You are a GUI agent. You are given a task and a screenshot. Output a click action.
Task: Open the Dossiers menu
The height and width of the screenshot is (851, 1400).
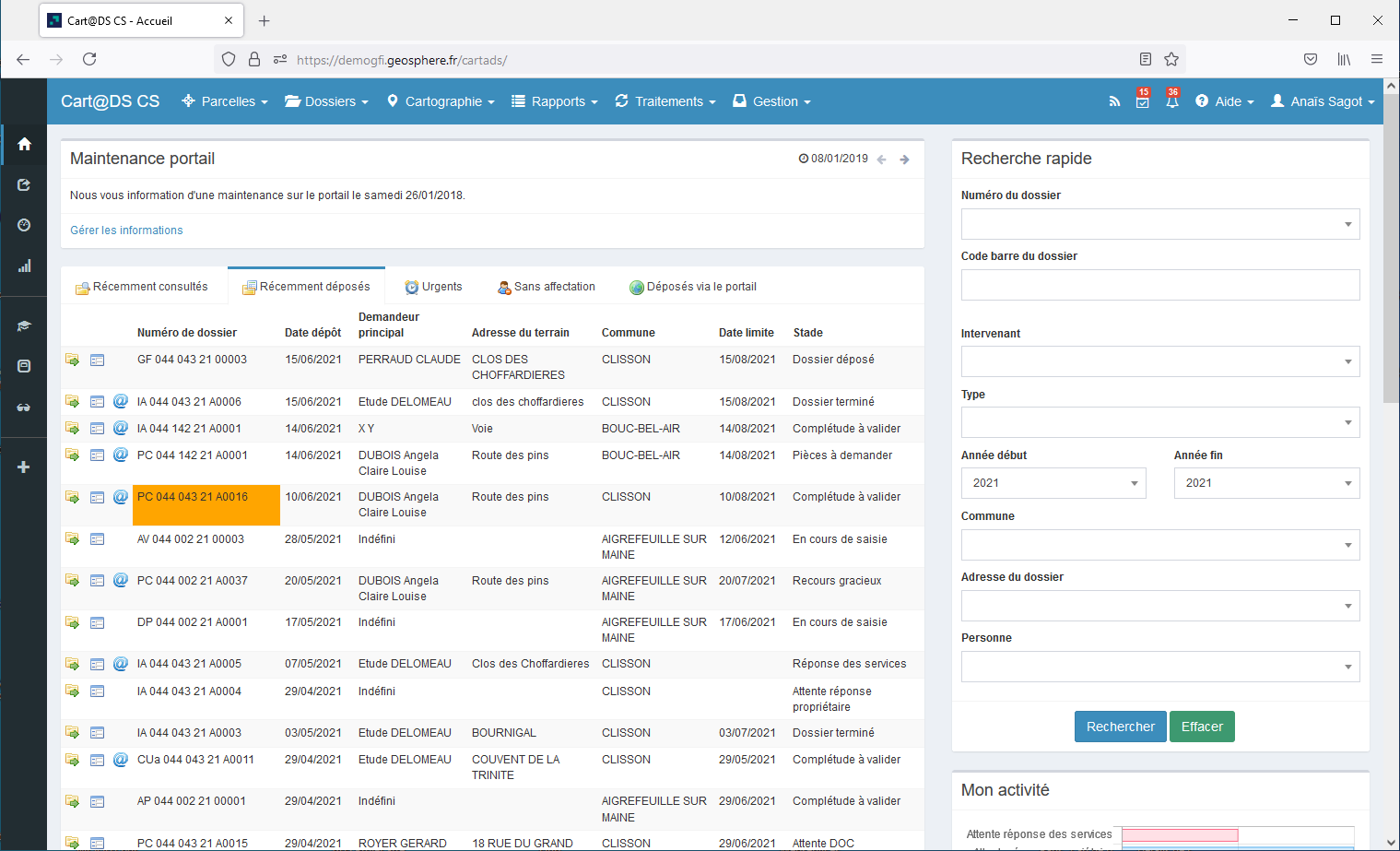tap(326, 101)
